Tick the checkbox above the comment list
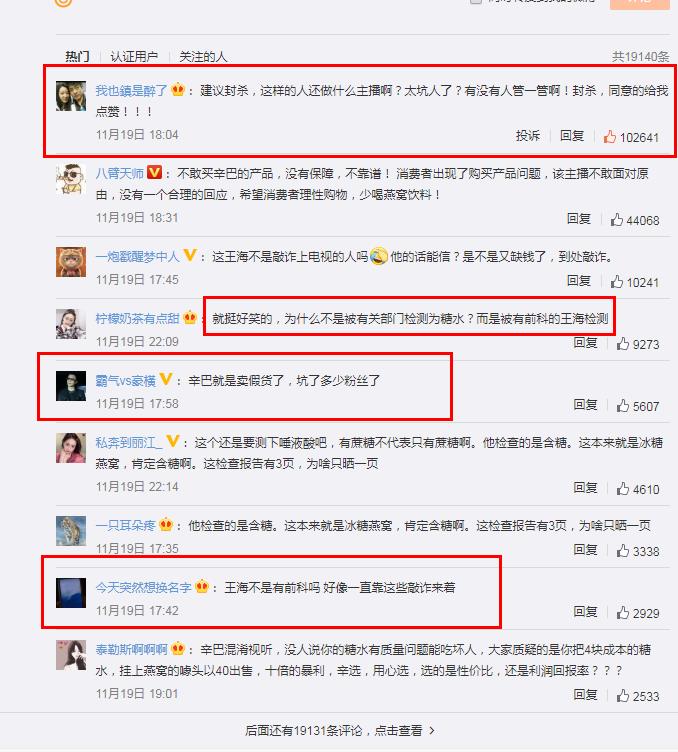The width and height of the screenshot is (678, 752). coord(476,1)
